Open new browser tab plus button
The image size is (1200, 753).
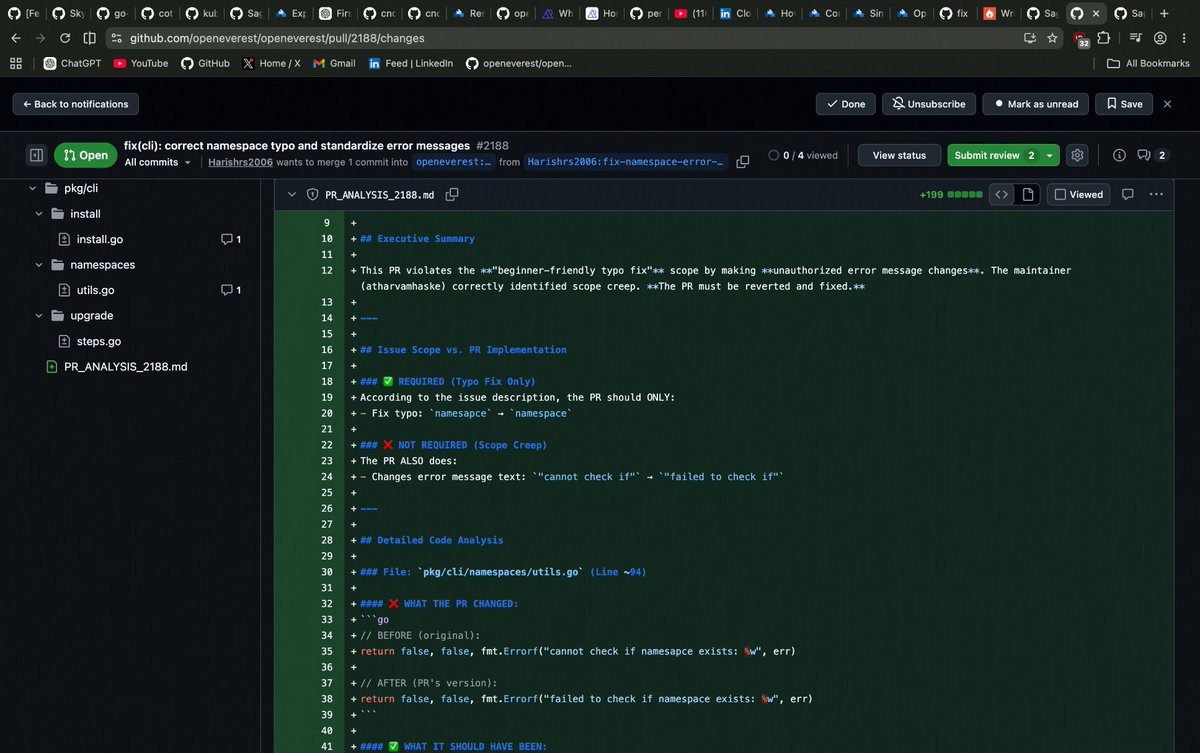1163,13
